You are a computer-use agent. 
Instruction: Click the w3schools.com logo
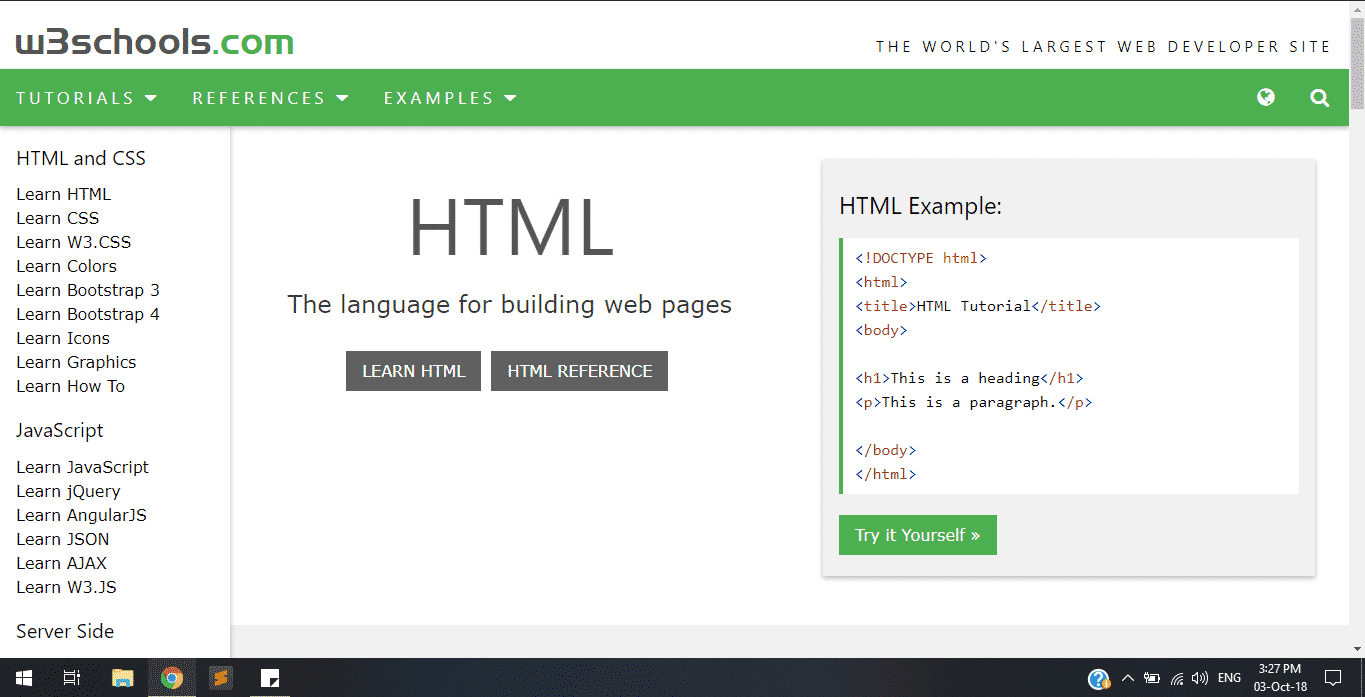coord(153,41)
